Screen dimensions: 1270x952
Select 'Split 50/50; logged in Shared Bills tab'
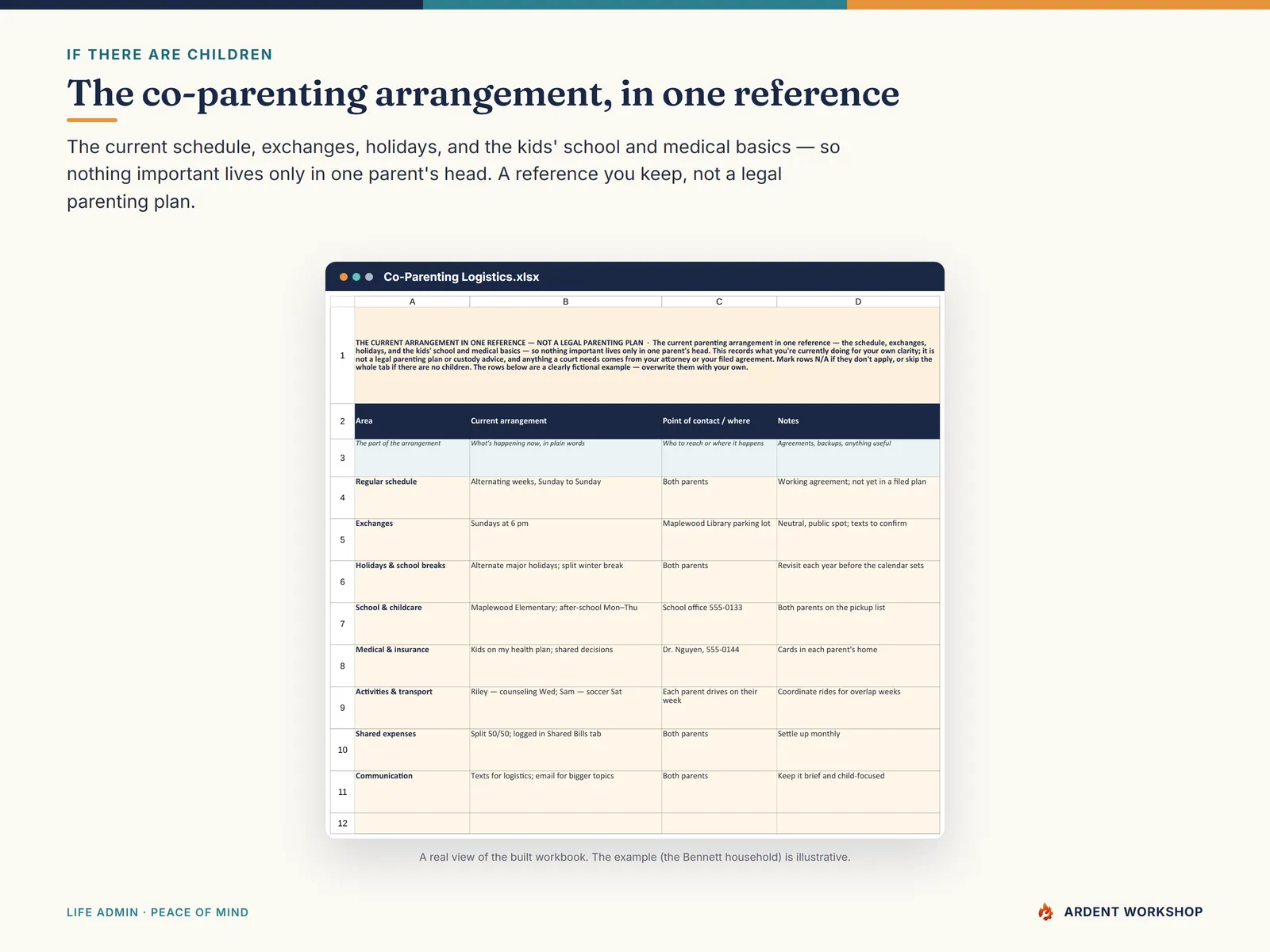pyautogui.click(x=566, y=750)
